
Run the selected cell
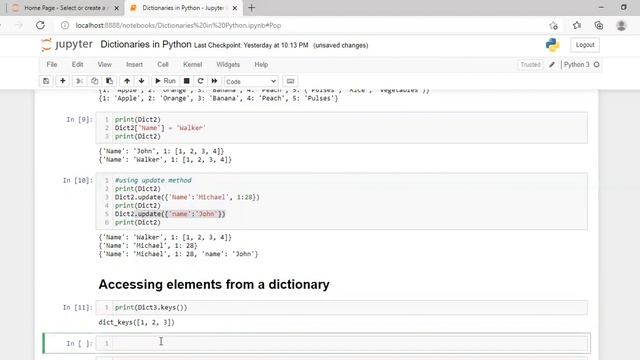click(x=165, y=81)
